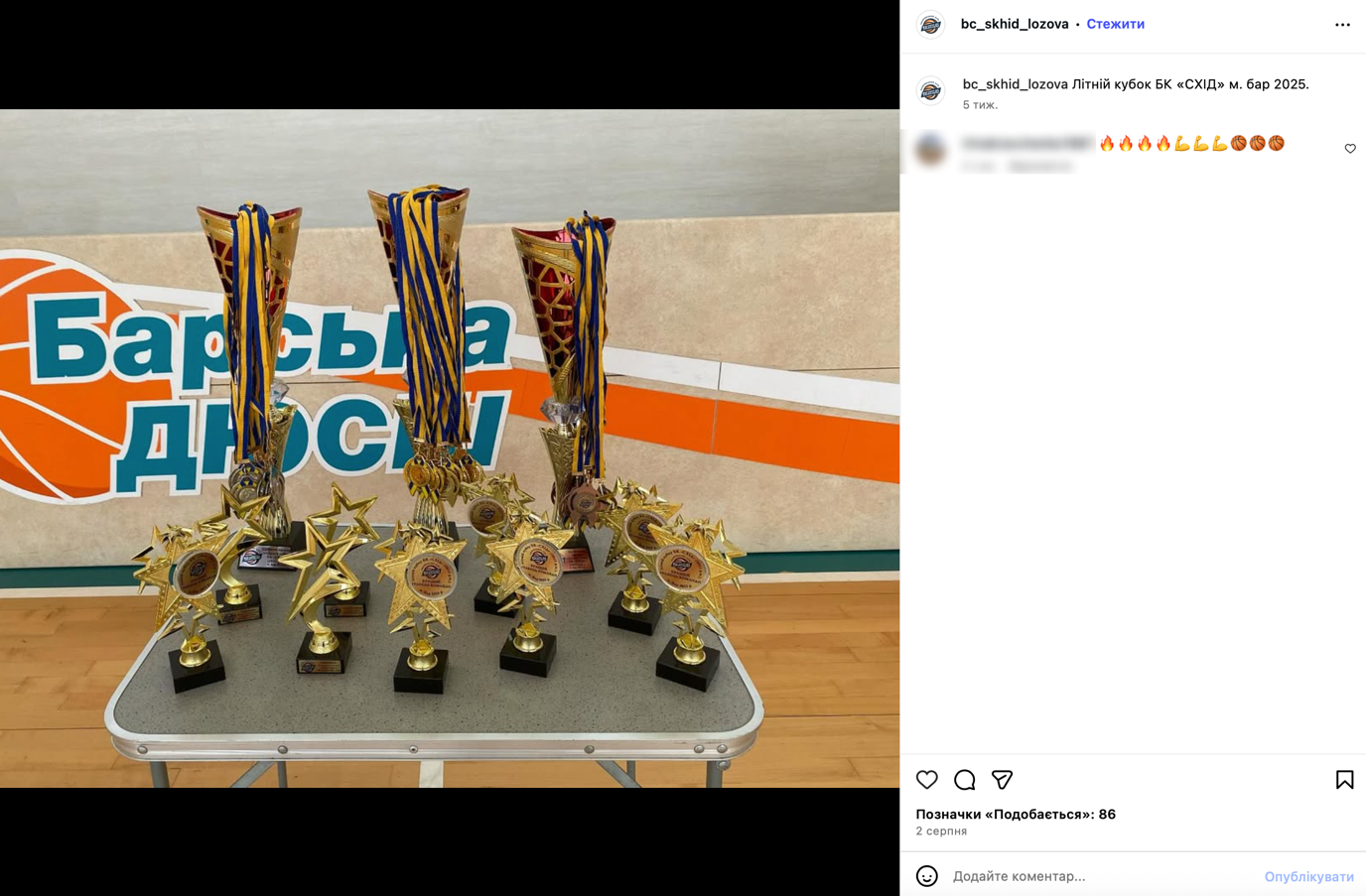Like the post with the heart icon
Viewport: 1366px width, 896px height.
pyautogui.click(x=926, y=780)
